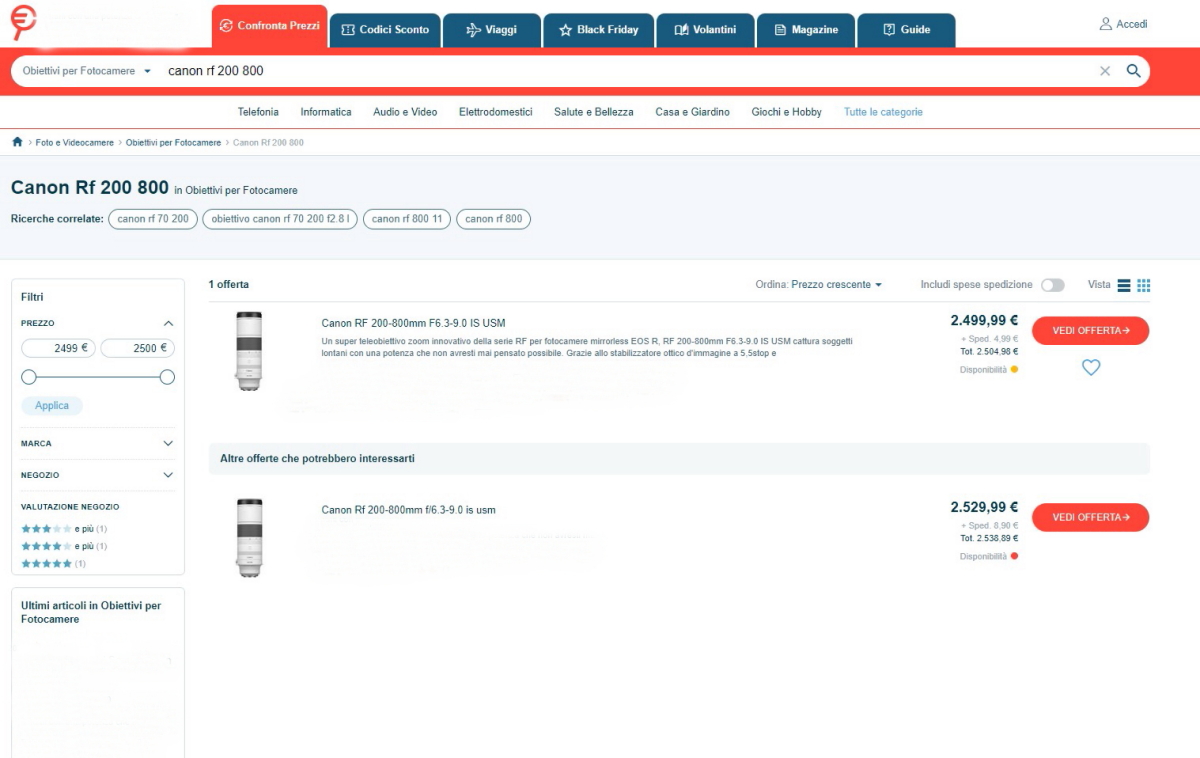Viewport: 1200px width, 758px height.
Task: Click the maximum price field 2500 €
Action: pyautogui.click(x=138, y=349)
